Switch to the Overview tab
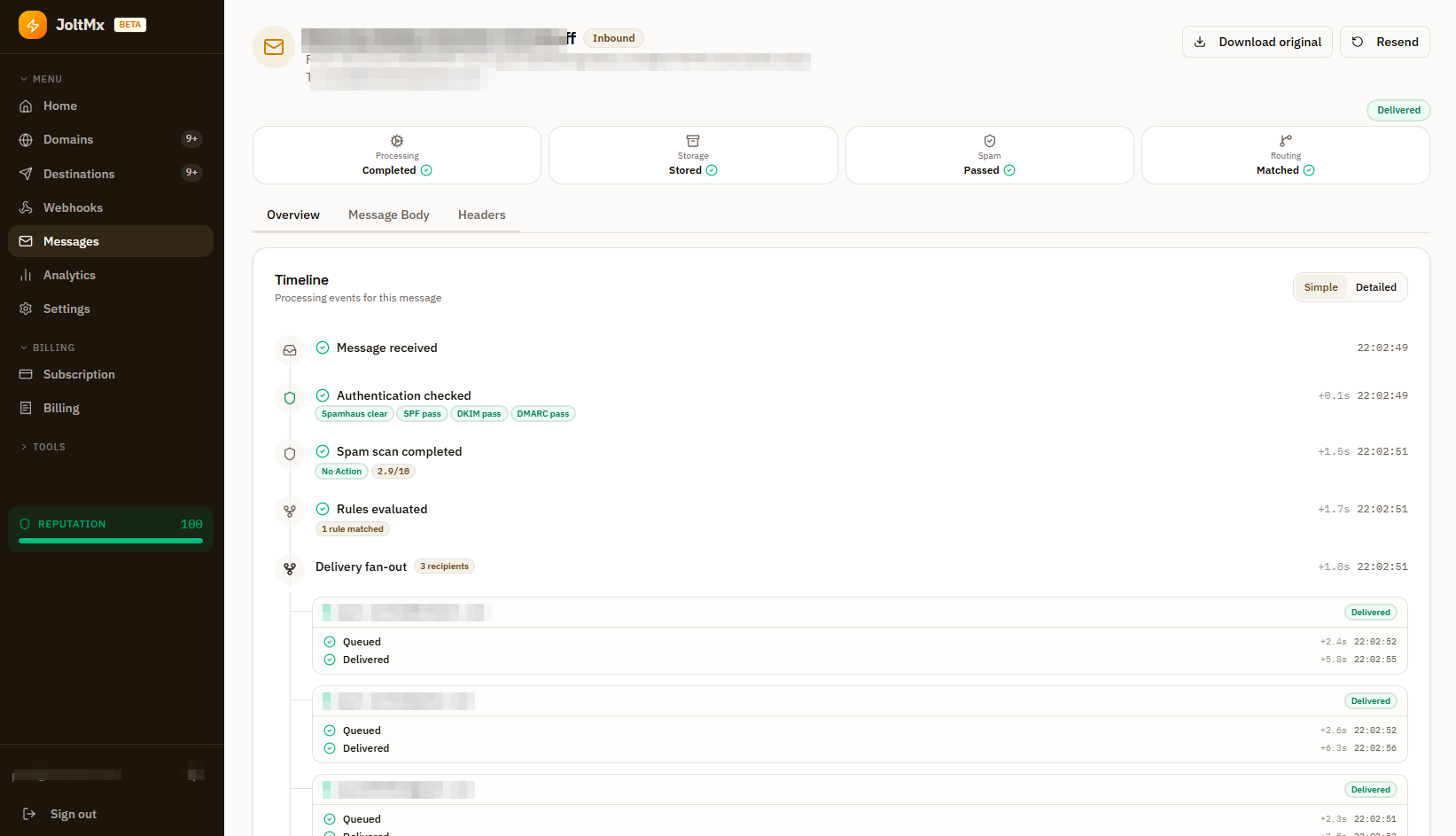 (293, 215)
